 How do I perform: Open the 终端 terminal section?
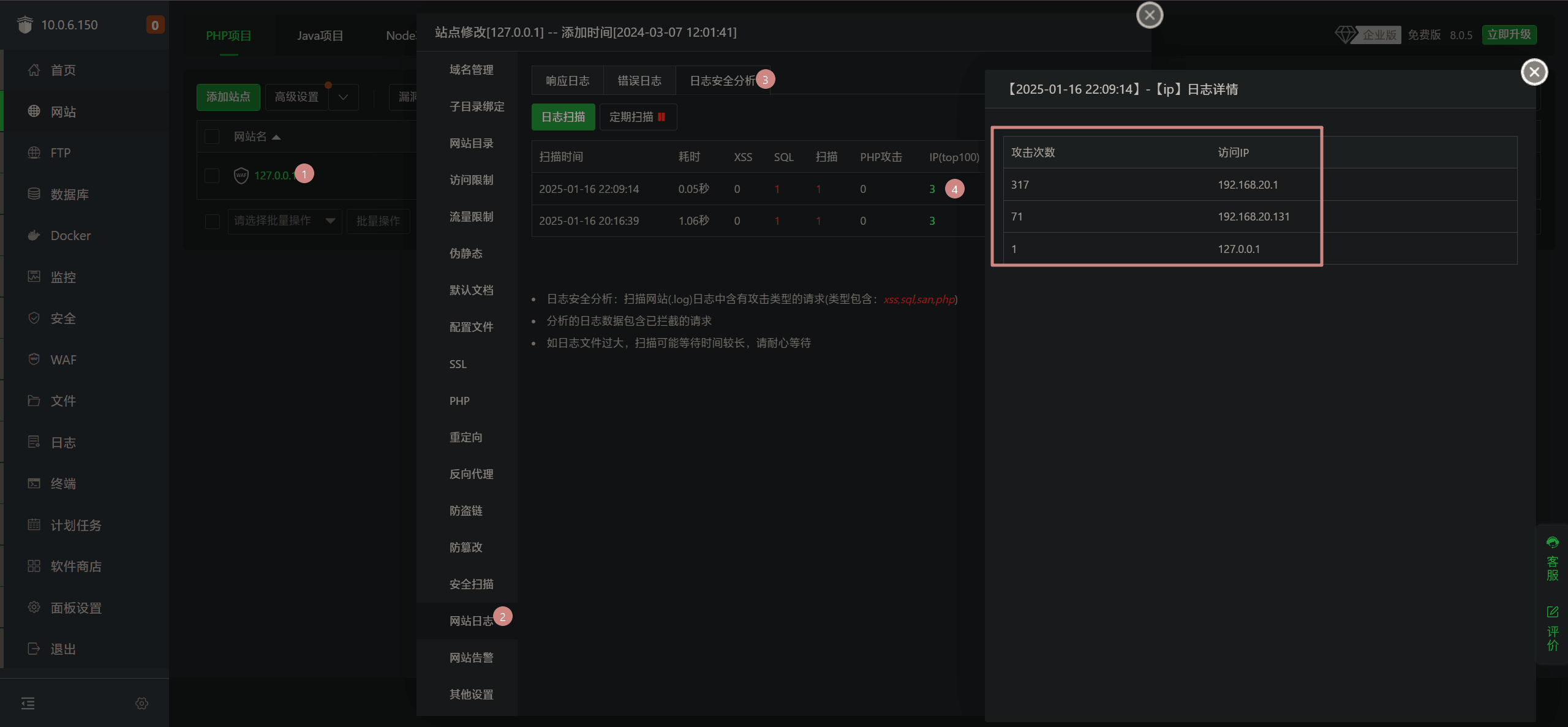(63, 483)
